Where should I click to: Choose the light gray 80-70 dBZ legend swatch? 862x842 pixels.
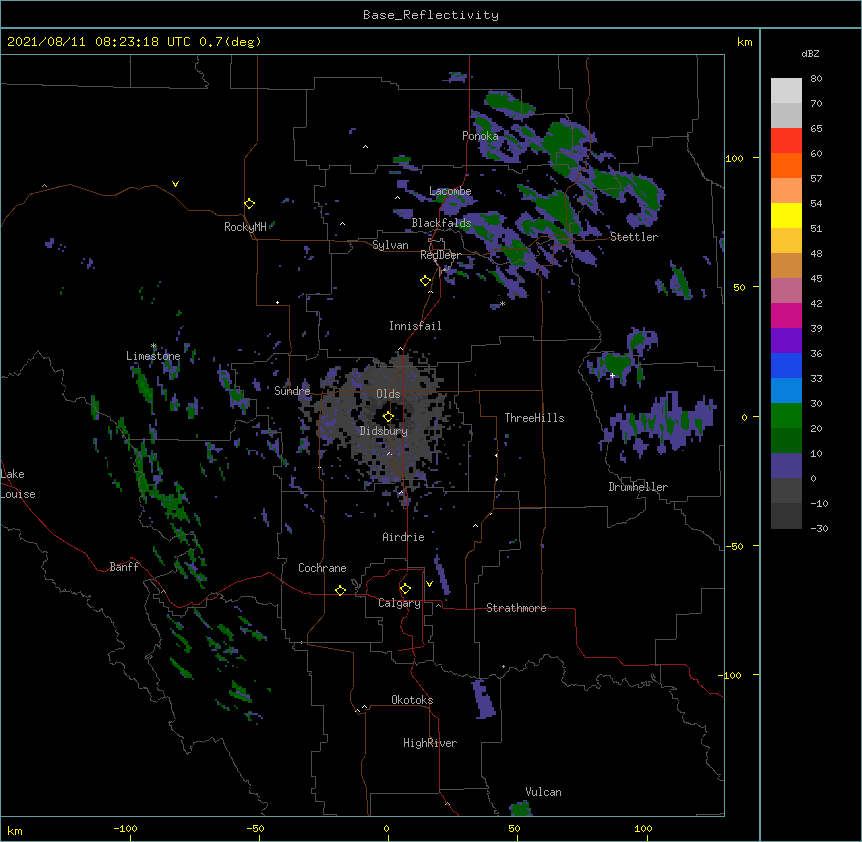coord(786,91)
